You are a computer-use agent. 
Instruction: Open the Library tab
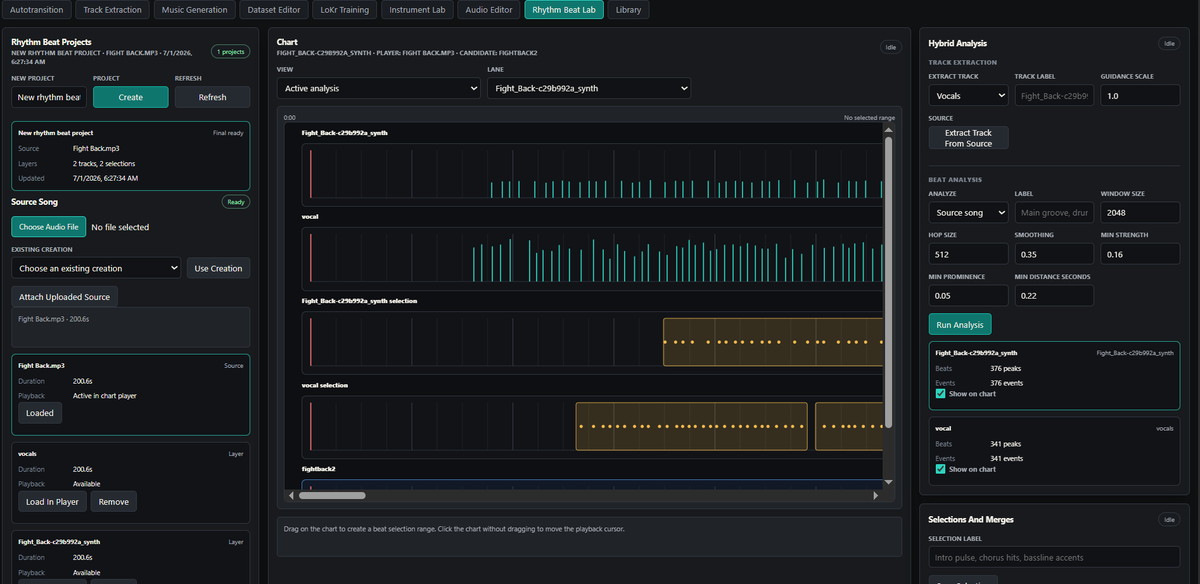tap(629, 10)
